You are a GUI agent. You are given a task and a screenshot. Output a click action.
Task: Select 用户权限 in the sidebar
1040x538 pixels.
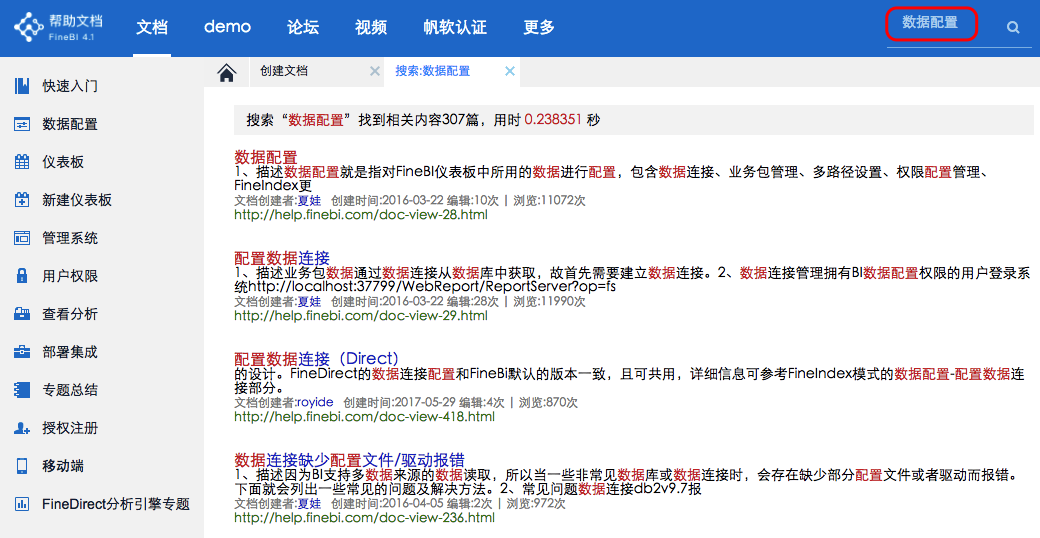point(70,276)
